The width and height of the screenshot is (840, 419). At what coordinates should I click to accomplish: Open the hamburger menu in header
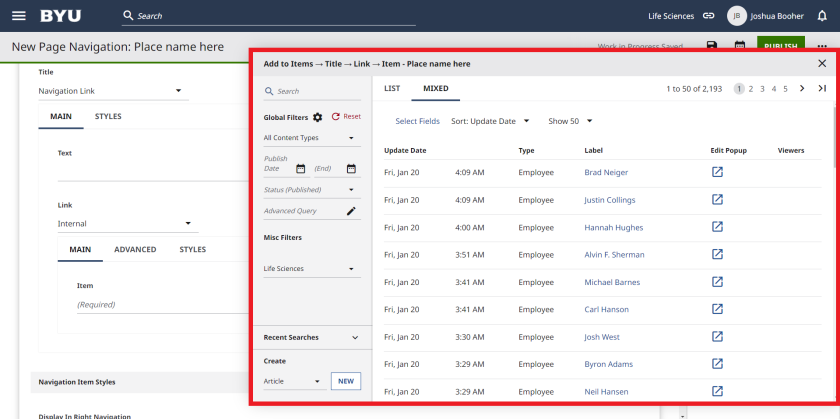click(18, 16)
